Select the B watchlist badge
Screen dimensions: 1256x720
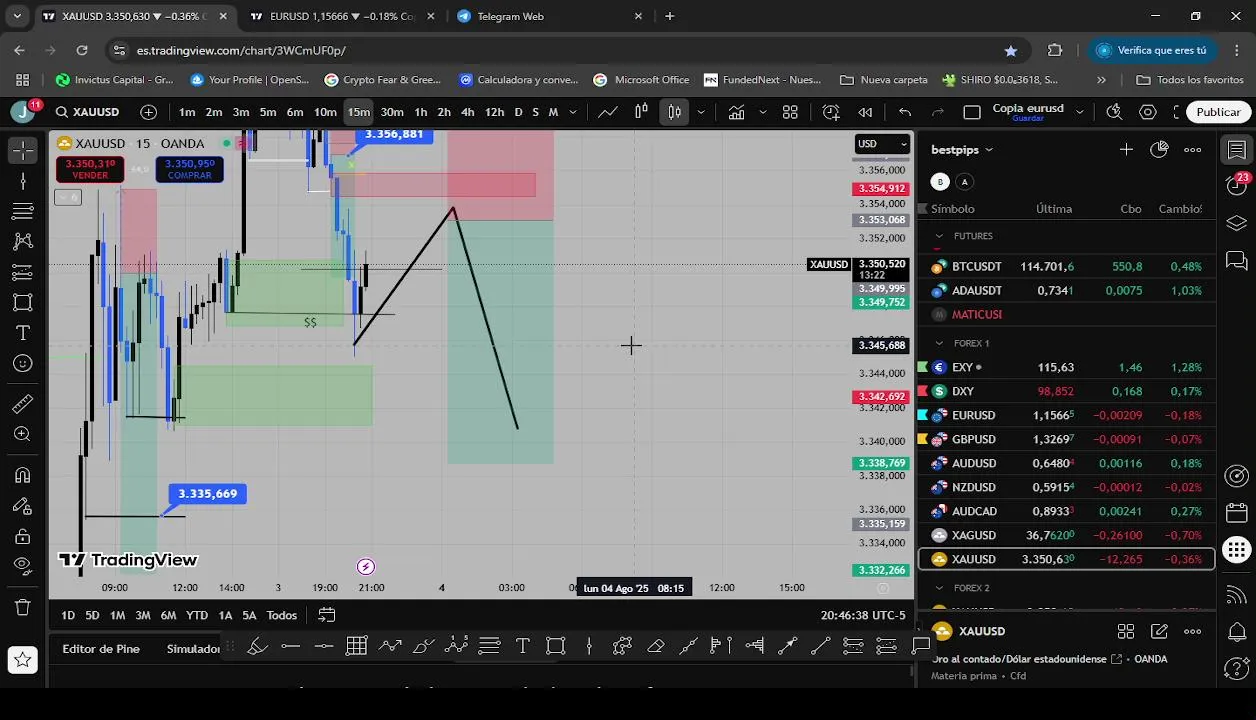point(940,181)
